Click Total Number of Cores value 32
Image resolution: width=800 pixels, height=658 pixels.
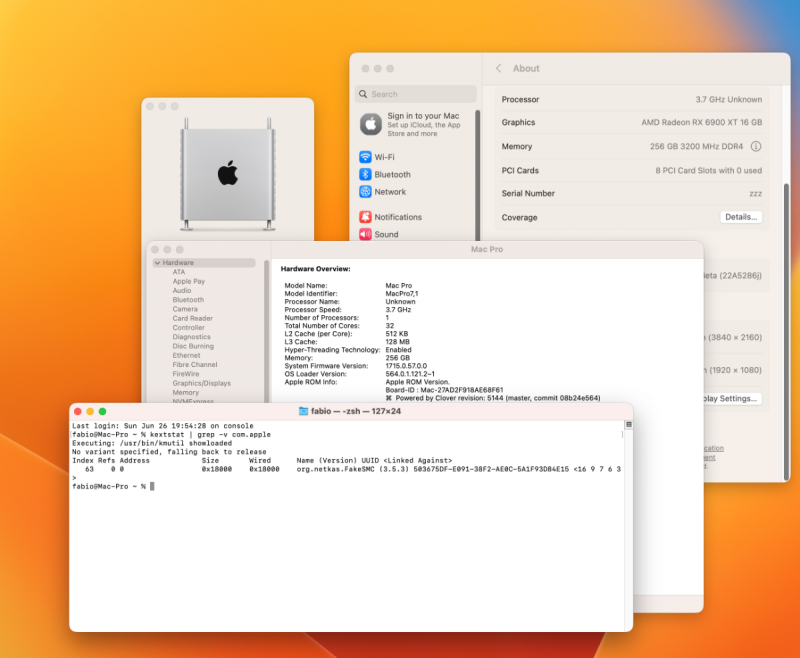[x=390, y=325]
